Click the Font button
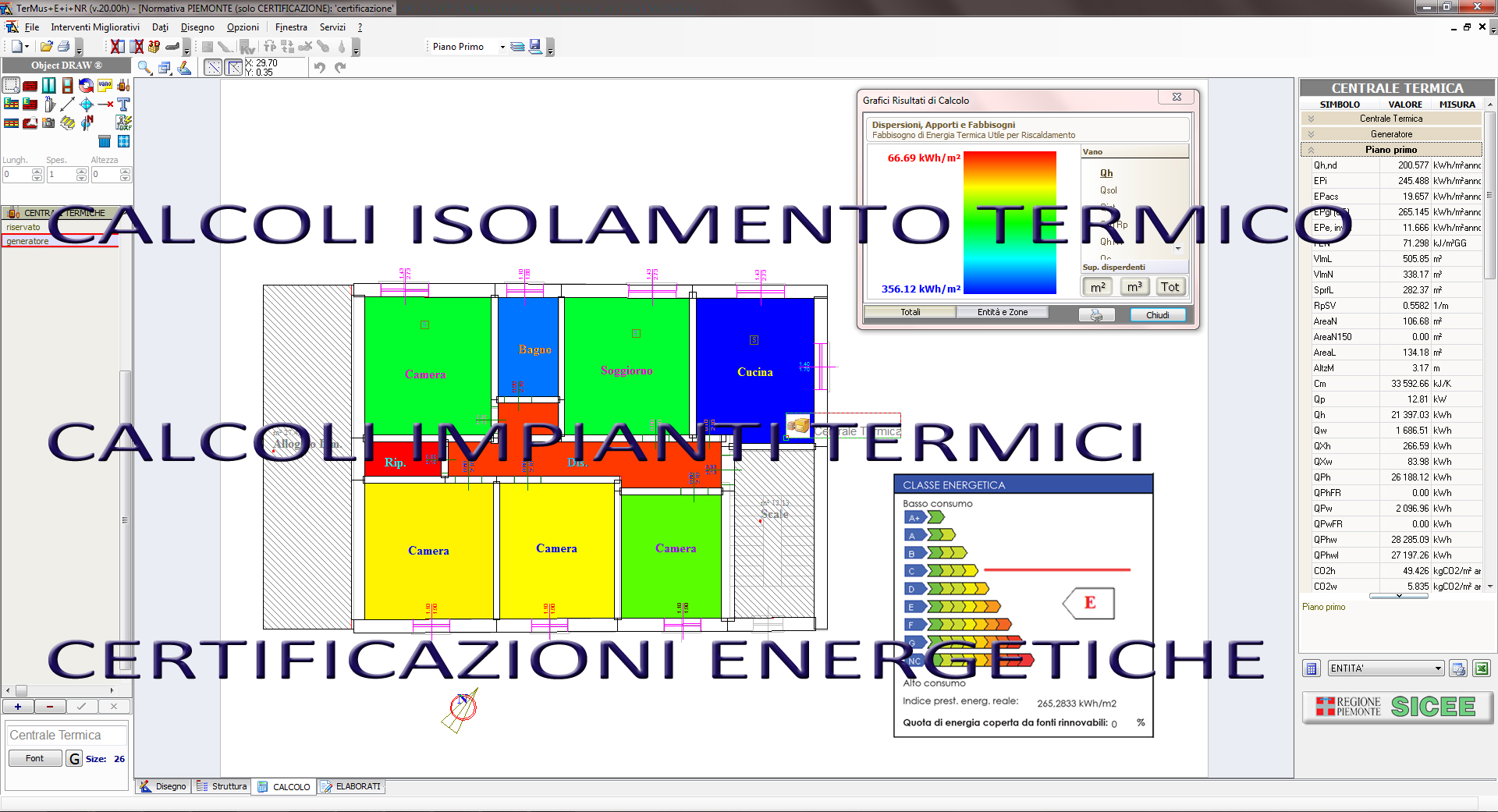 coord(35,758)
